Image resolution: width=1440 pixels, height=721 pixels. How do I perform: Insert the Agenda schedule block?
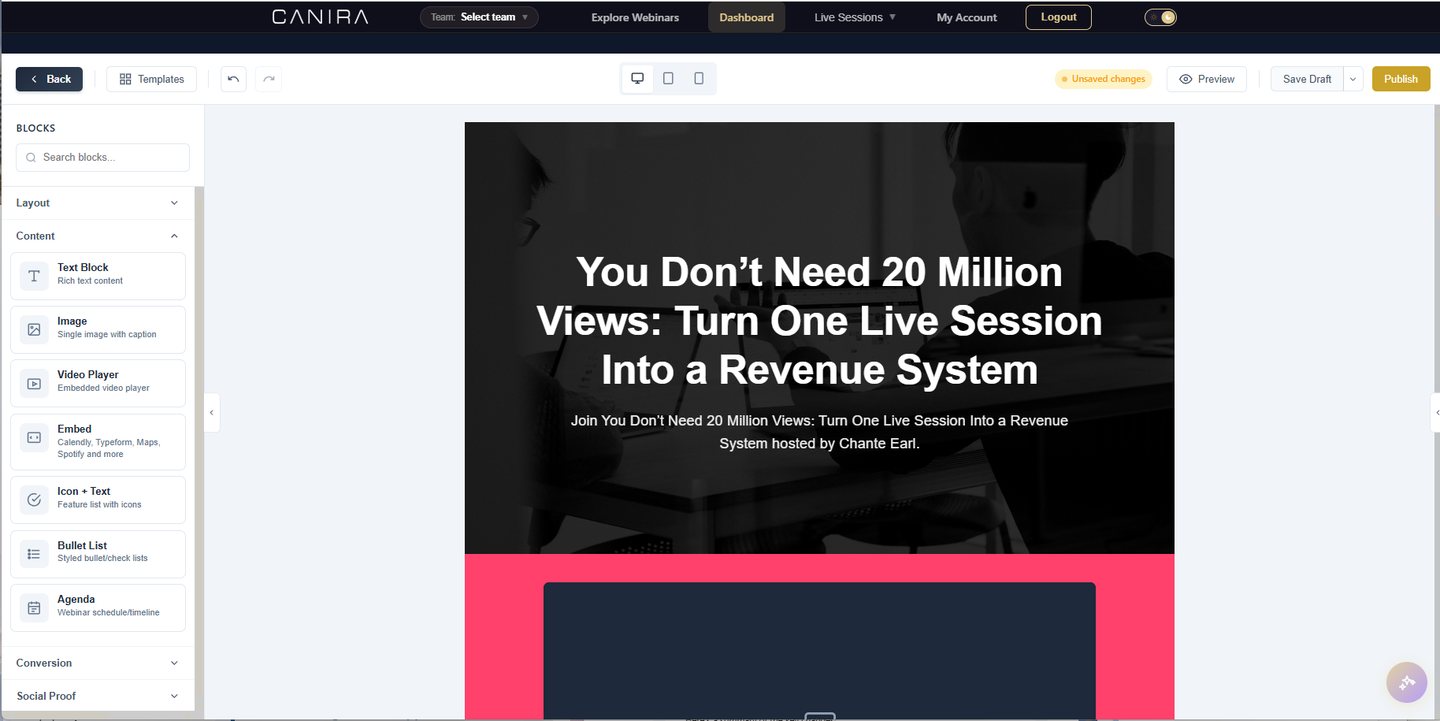click(98, 607)
